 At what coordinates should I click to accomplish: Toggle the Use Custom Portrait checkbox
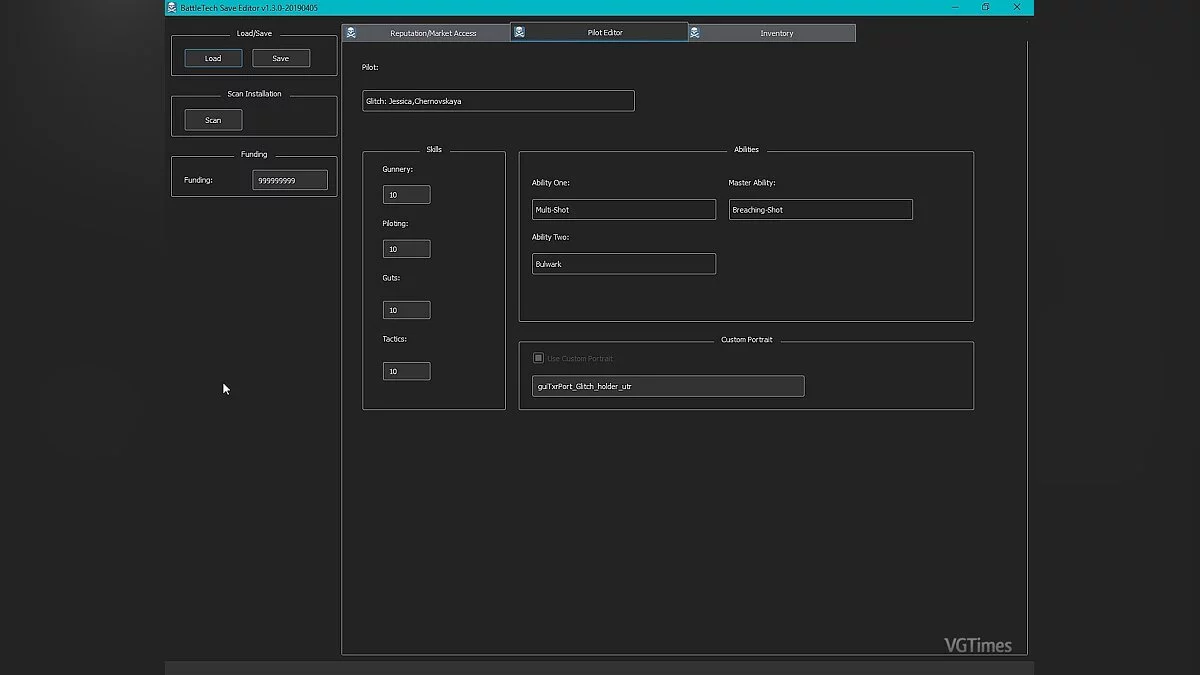point(538,358)
